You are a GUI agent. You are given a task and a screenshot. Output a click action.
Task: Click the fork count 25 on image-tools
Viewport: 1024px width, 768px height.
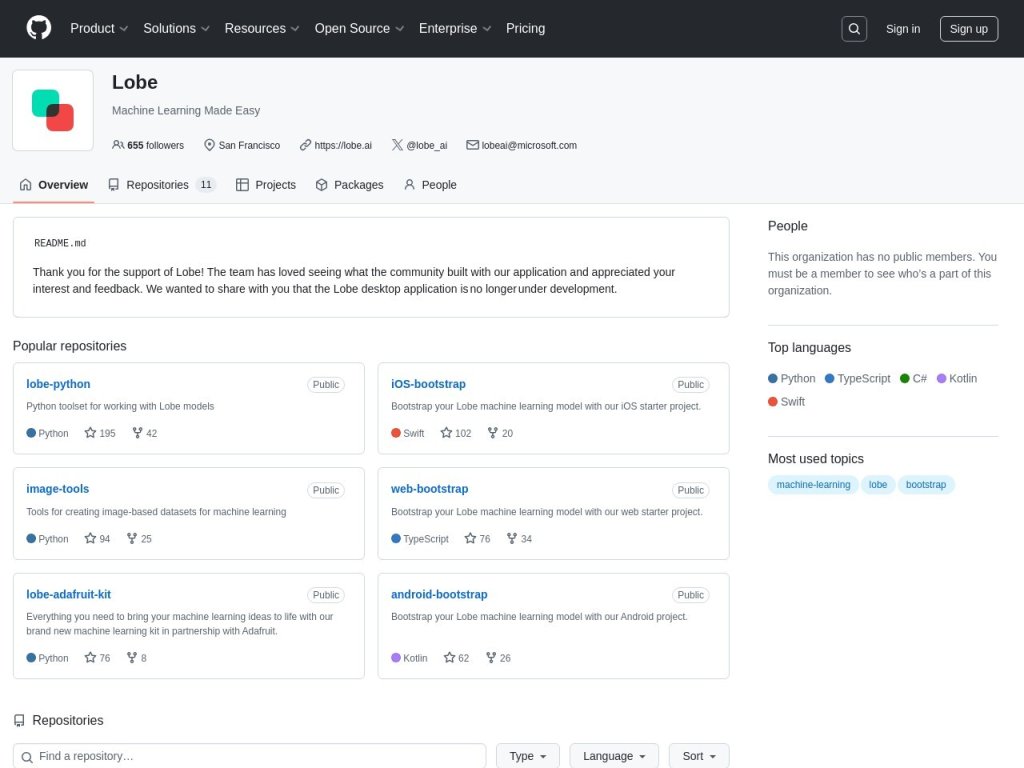click(x=139, y=539)
